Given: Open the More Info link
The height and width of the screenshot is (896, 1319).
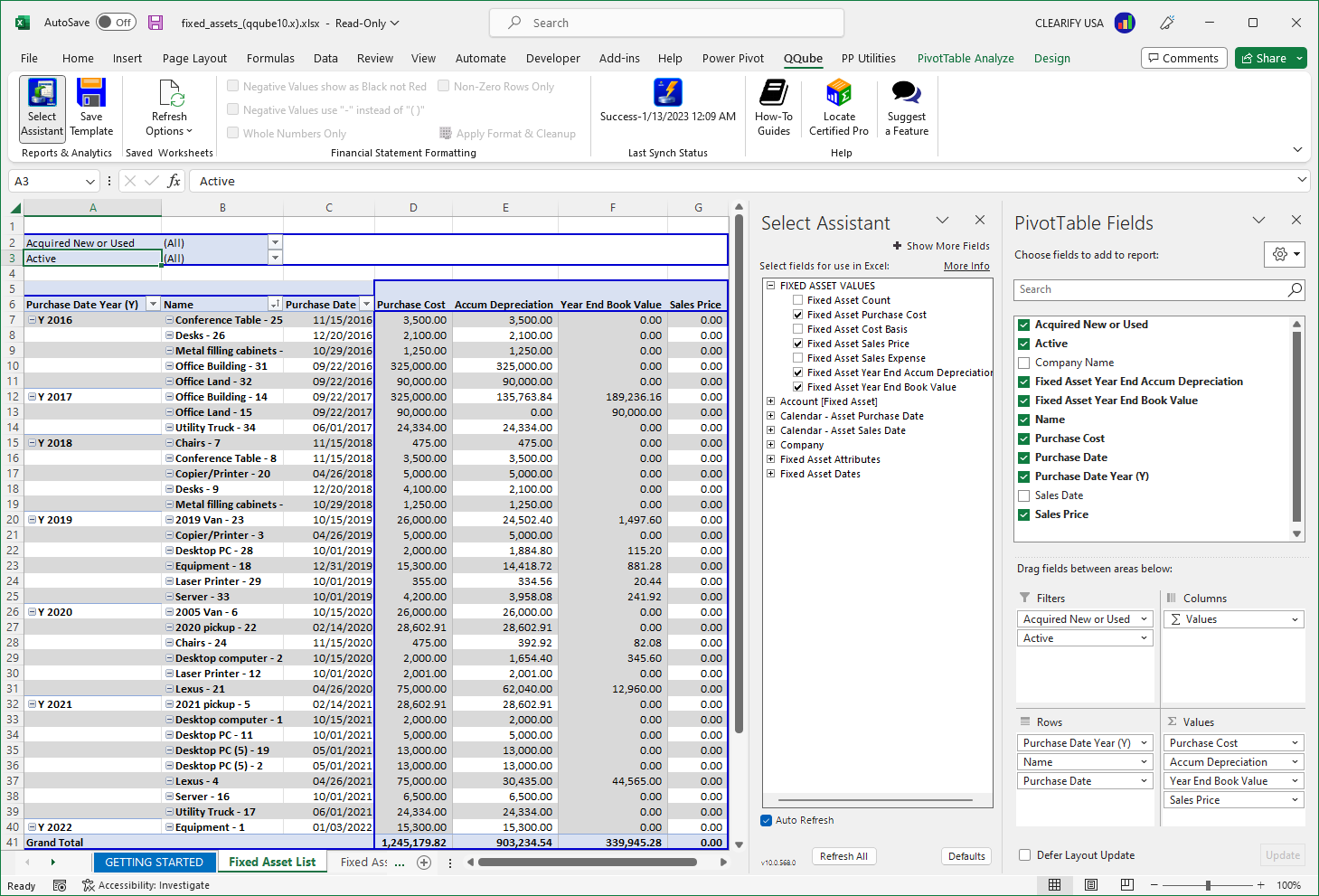Looking at the screenshot, I should (966, 265).
